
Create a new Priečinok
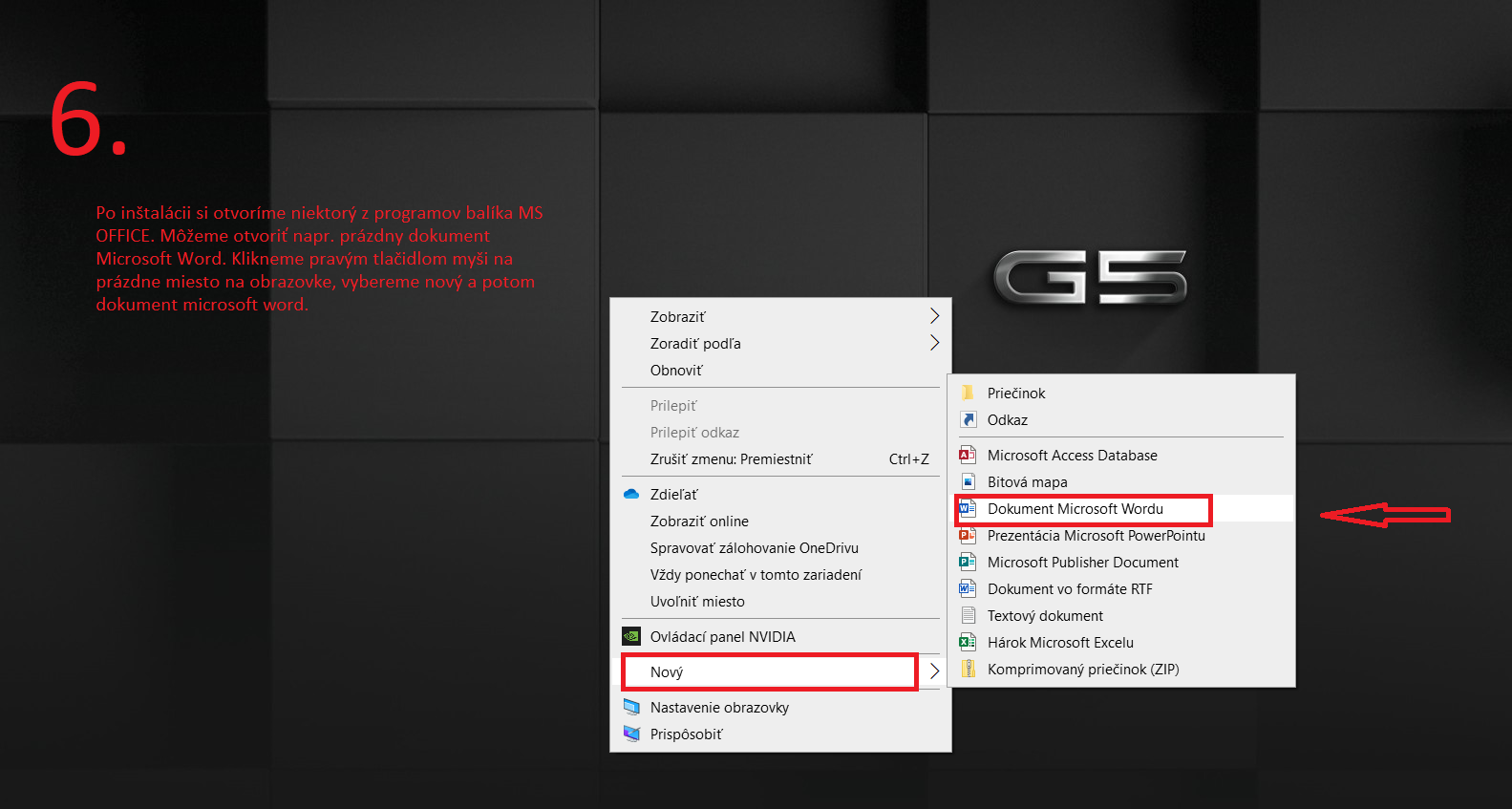tap(1121, 393)
